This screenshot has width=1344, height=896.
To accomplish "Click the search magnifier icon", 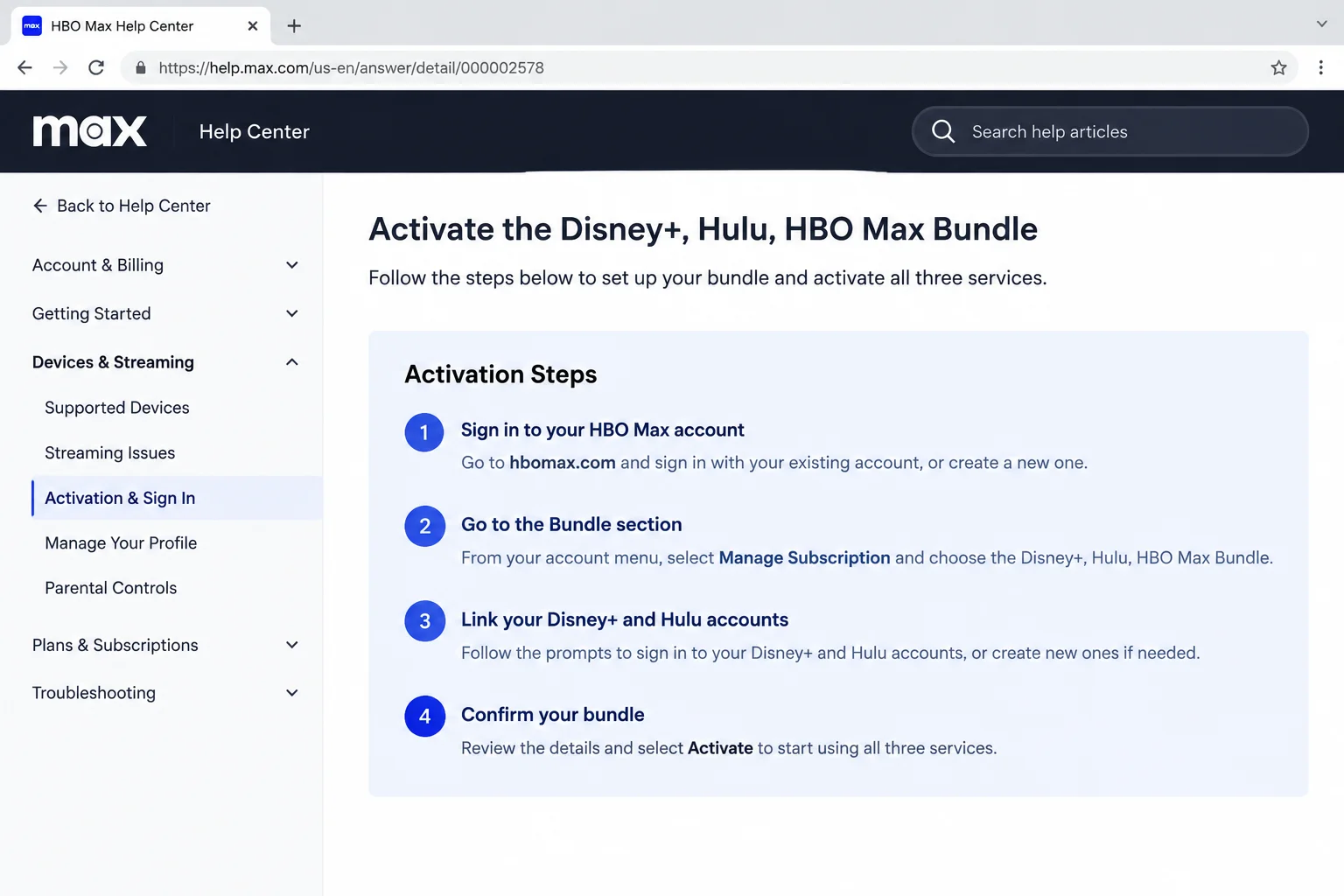I will tap(943, 131).
